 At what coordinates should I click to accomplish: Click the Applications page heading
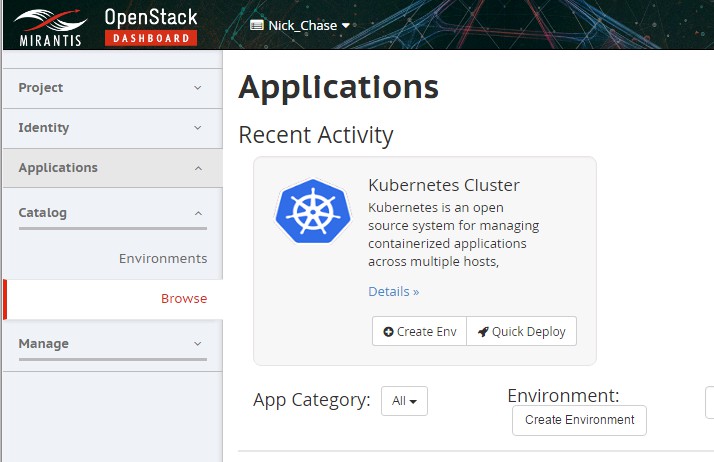point(338,87)
